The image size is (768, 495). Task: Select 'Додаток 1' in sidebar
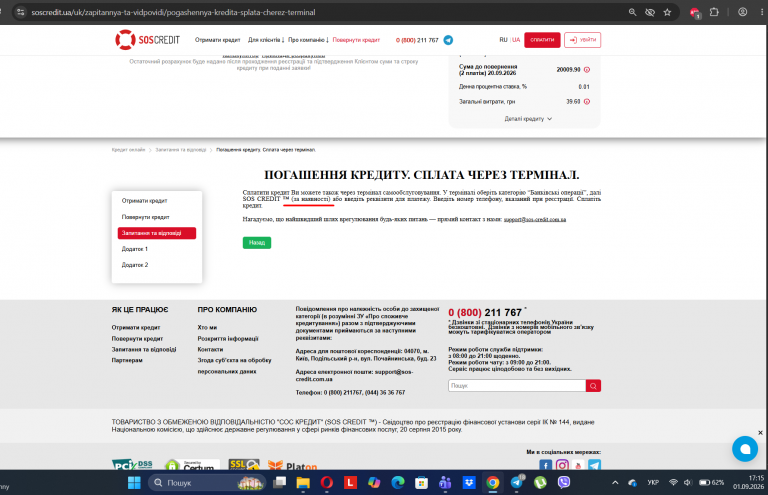click(135, 249)
